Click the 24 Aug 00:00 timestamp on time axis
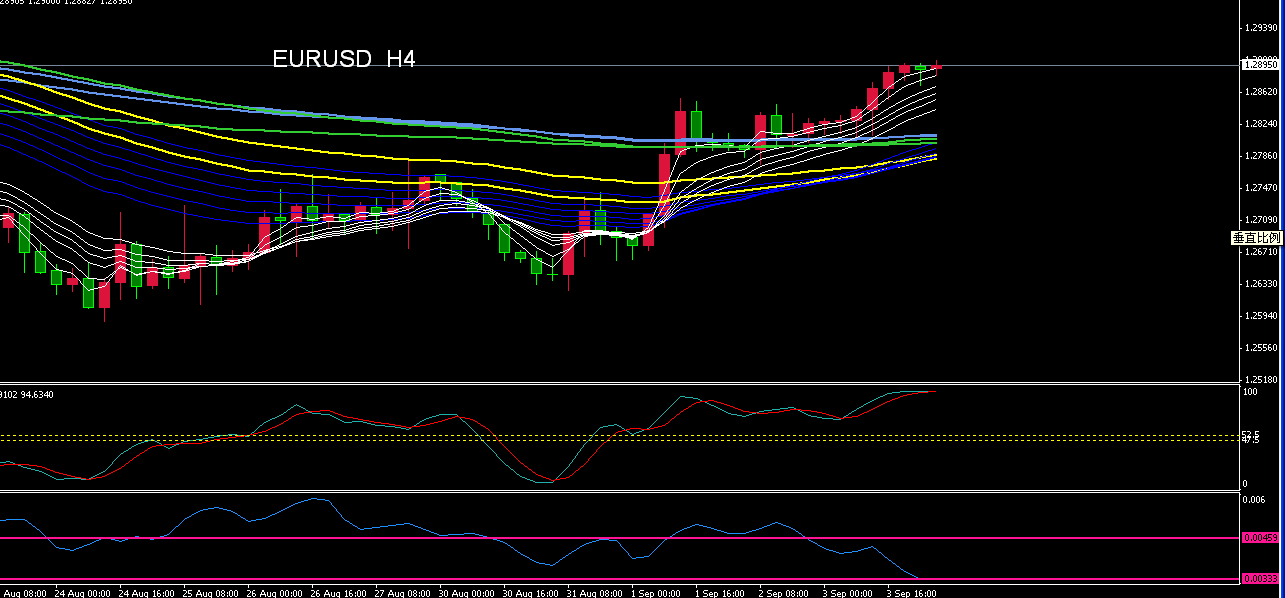 click(82, 591)
